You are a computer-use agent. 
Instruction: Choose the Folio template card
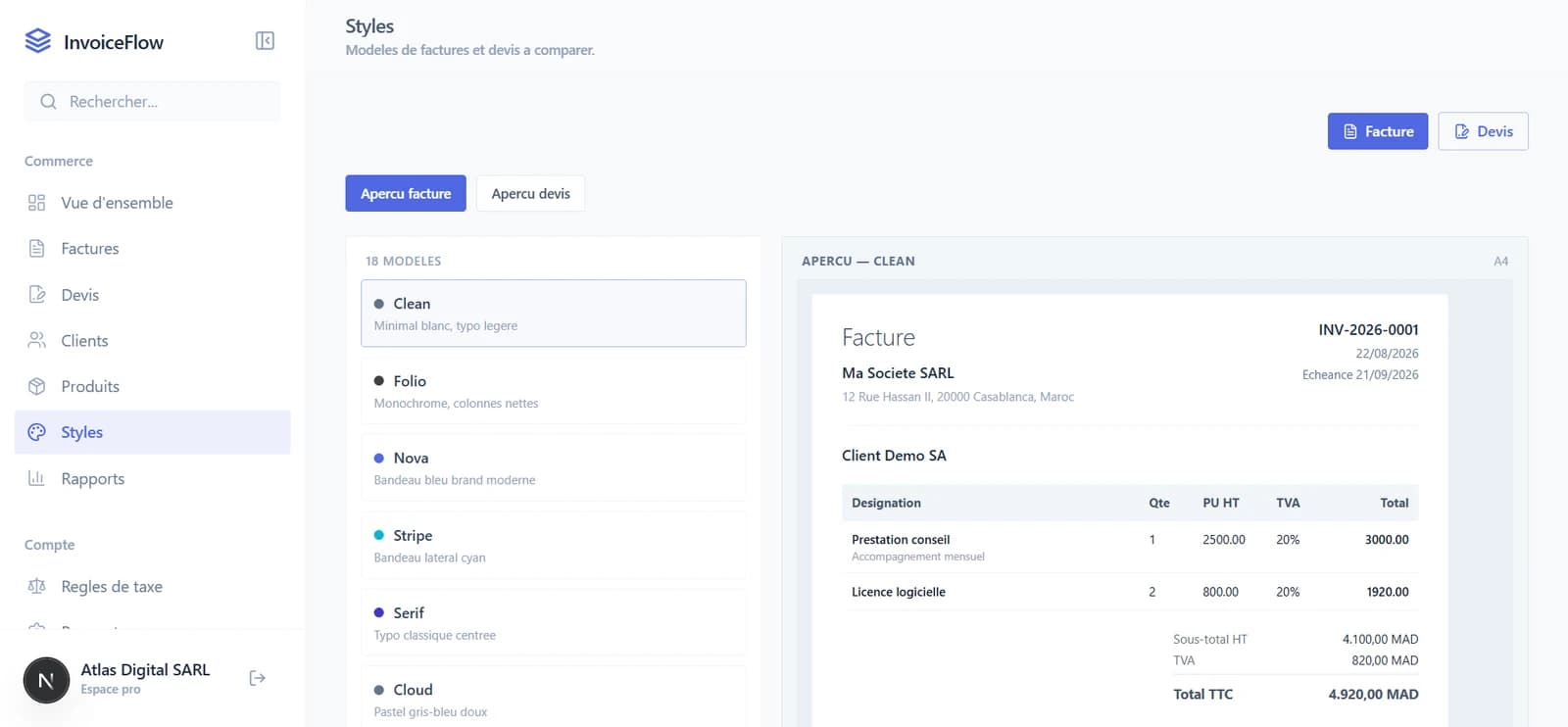point(554,391)
